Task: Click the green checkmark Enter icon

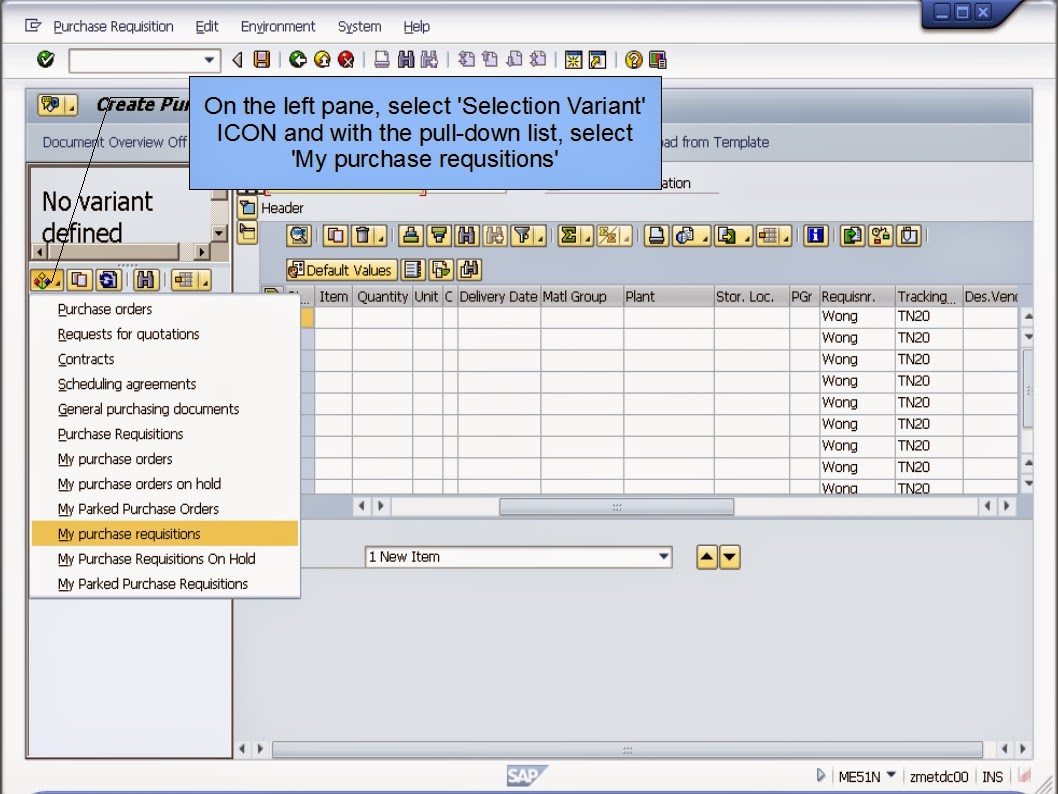Action: point(44,59)
